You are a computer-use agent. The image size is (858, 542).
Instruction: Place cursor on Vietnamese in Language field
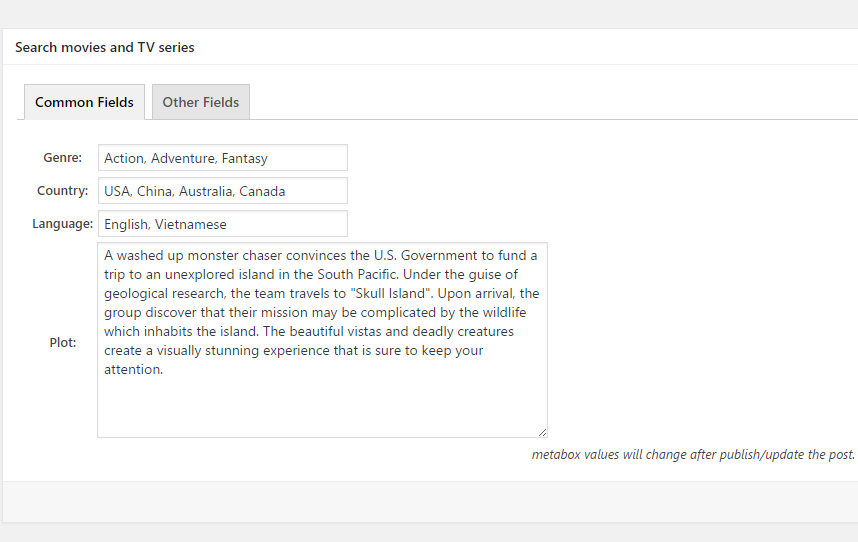tap(190, 224)
